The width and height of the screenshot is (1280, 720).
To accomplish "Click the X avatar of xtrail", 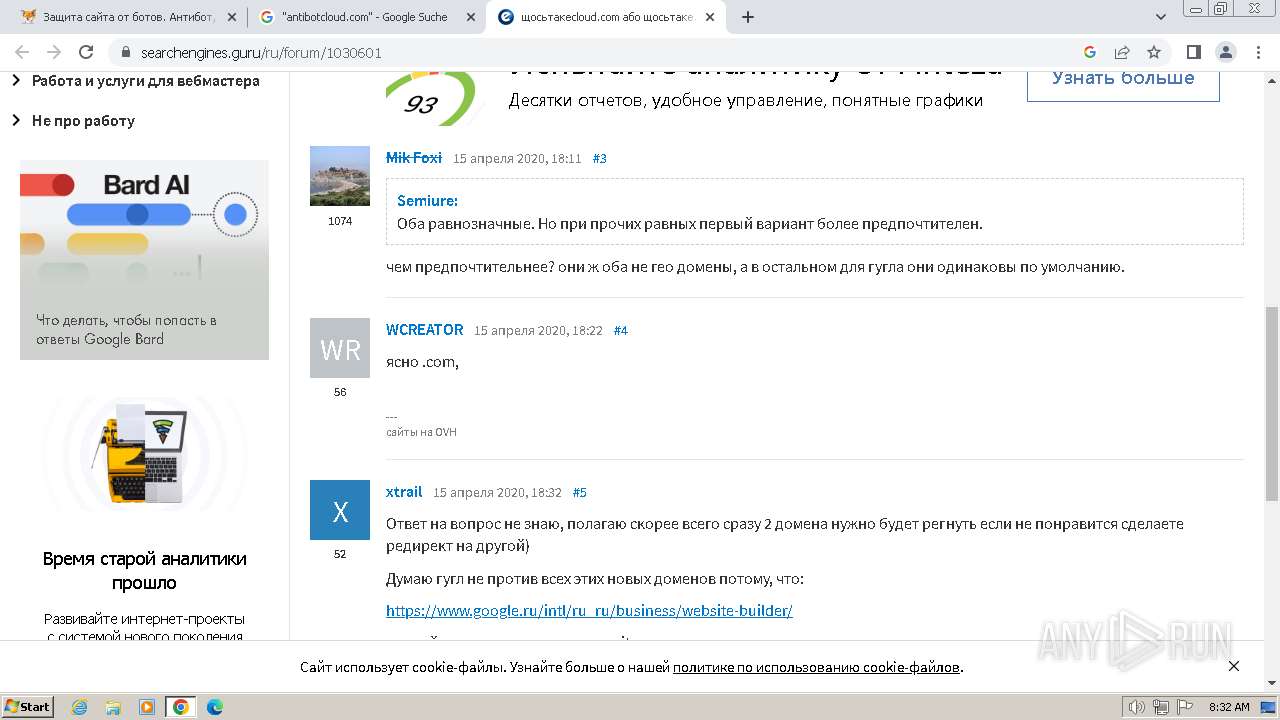I will click(x=340, y=510).
